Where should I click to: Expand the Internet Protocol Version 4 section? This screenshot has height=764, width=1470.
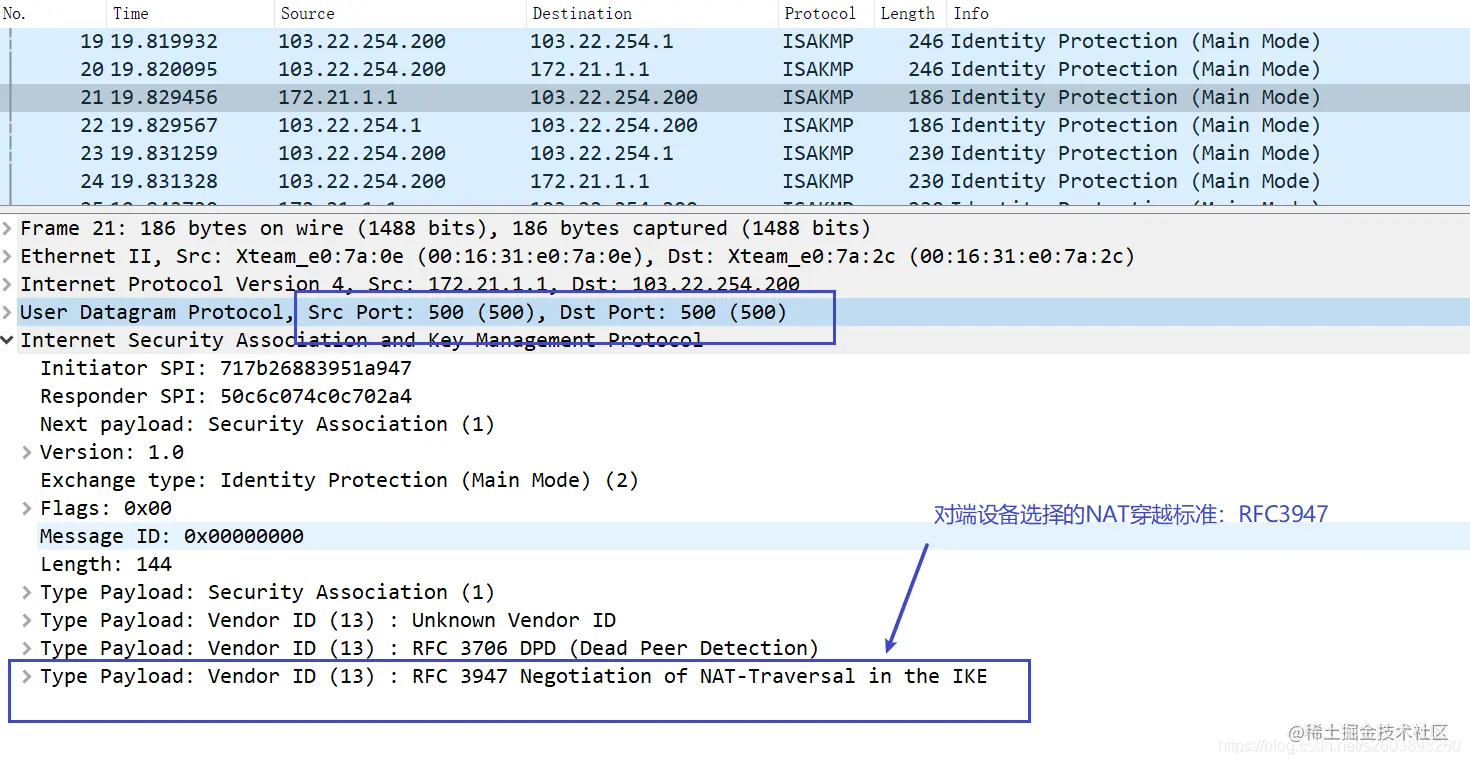click(x=8, y=284)
